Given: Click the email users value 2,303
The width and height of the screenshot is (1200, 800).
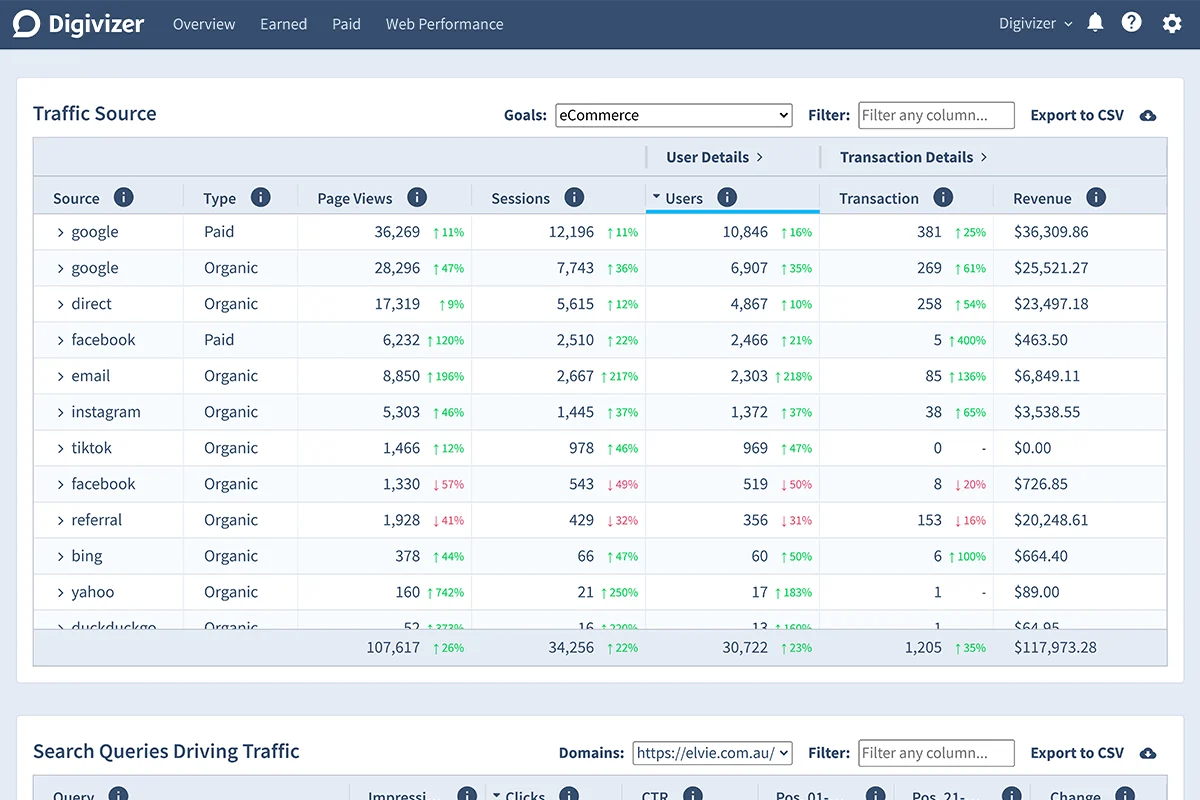Looking at the screenshot, I should click(x=749, y=376).
